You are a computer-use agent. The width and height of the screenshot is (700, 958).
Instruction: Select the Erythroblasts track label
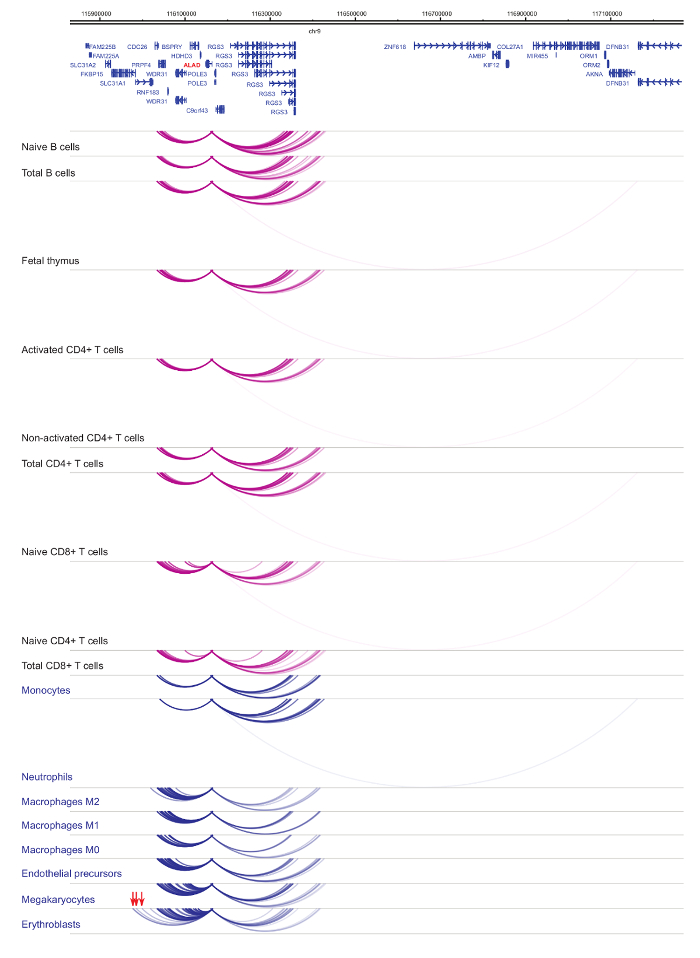51,924
